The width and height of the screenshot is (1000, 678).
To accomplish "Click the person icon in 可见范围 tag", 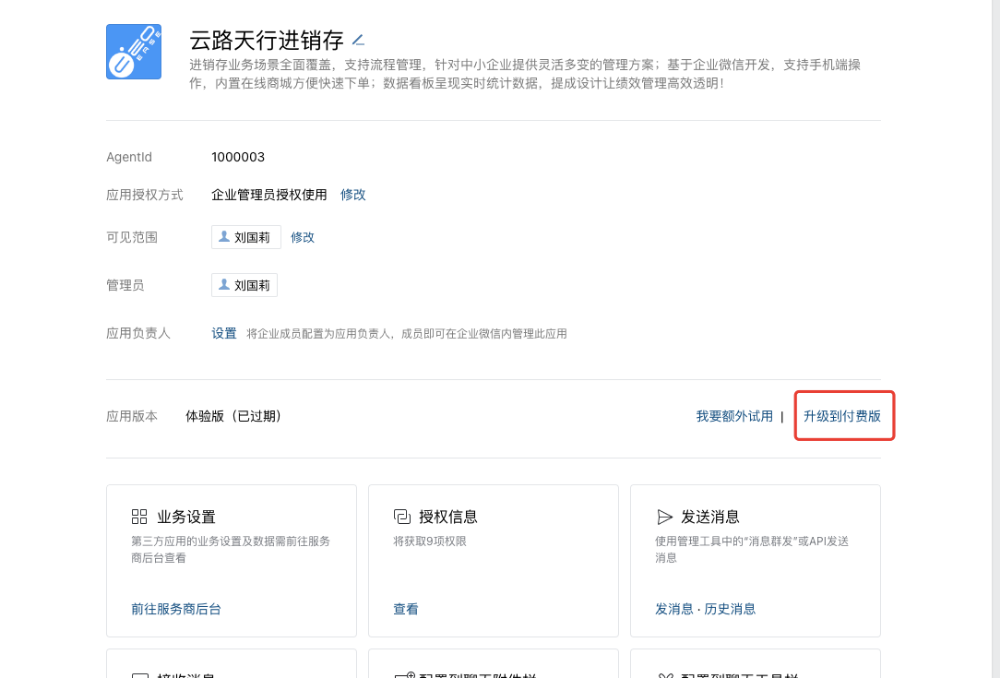I will point(224,237).
